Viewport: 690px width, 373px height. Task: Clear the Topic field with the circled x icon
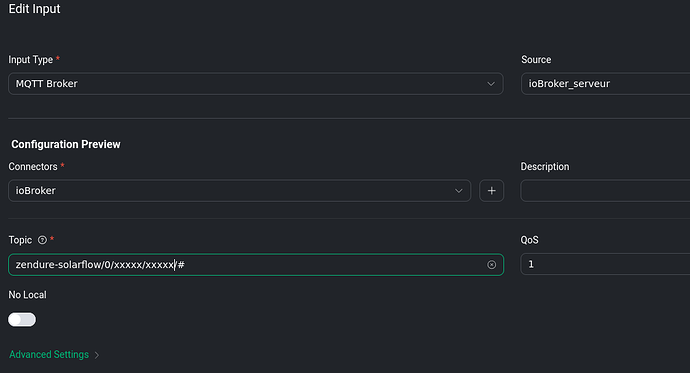click(x=491, y=264)
